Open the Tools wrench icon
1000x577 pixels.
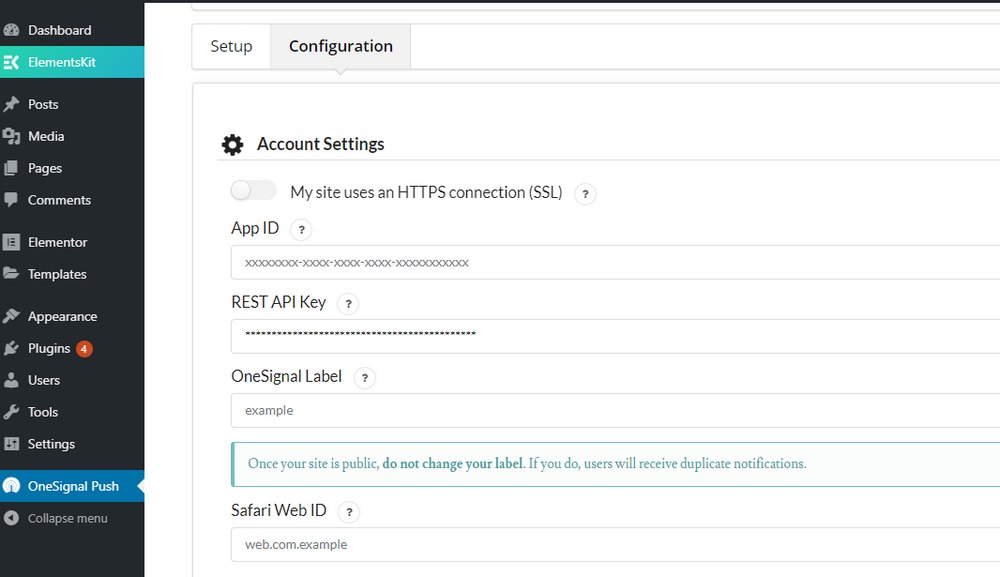tap(11, 412)
